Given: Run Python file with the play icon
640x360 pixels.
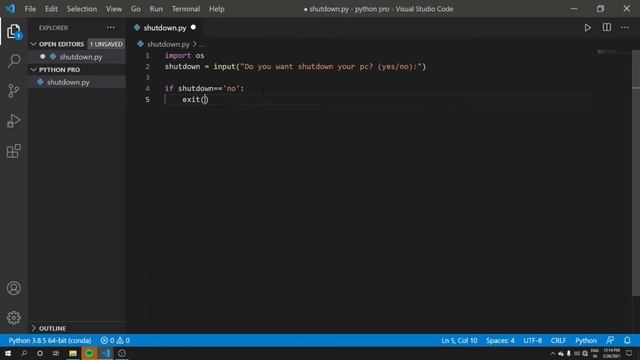Looking at the screenshot, I should pyautogui.click(x=587, y=28).
